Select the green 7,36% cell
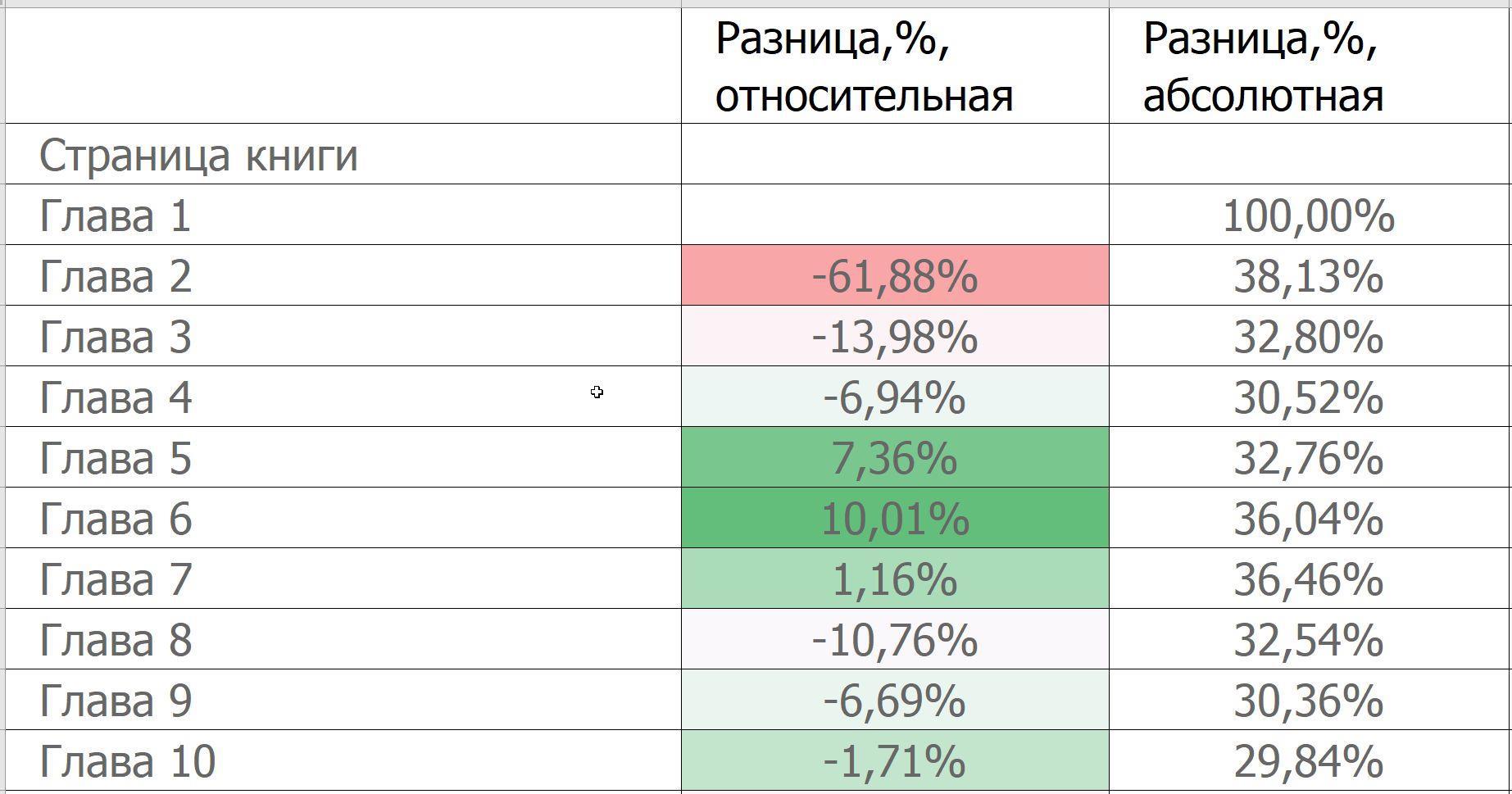This screenshot has width=1512, height=794. coord(894,458)
